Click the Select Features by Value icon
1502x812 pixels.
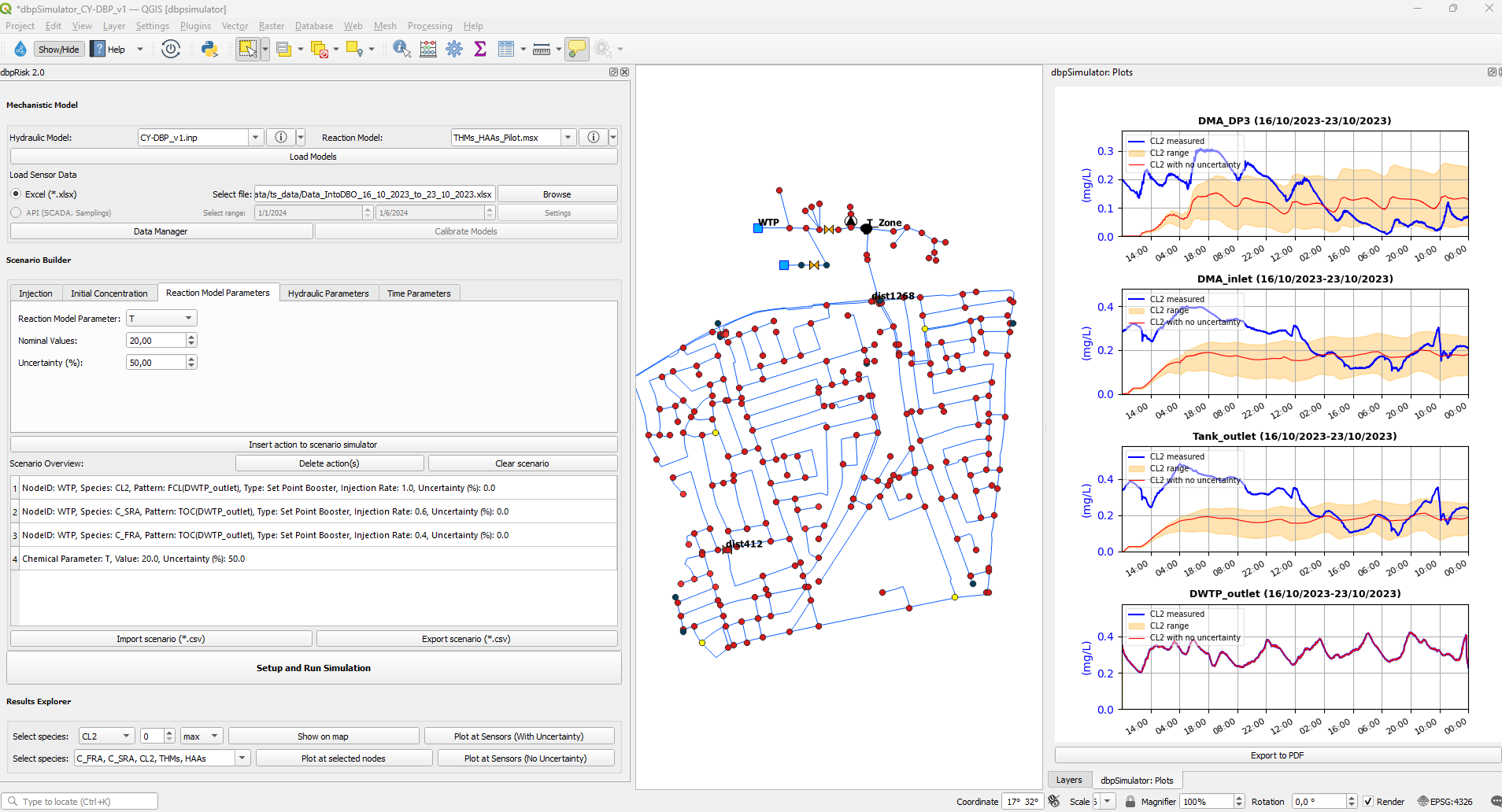(x=284, y=49)
